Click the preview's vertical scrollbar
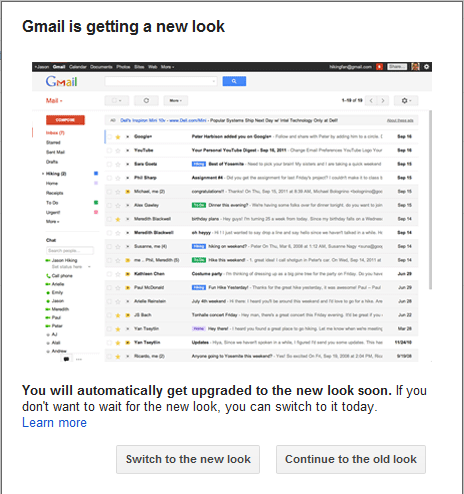Viewport: 464px width, 494px height. 430,200
